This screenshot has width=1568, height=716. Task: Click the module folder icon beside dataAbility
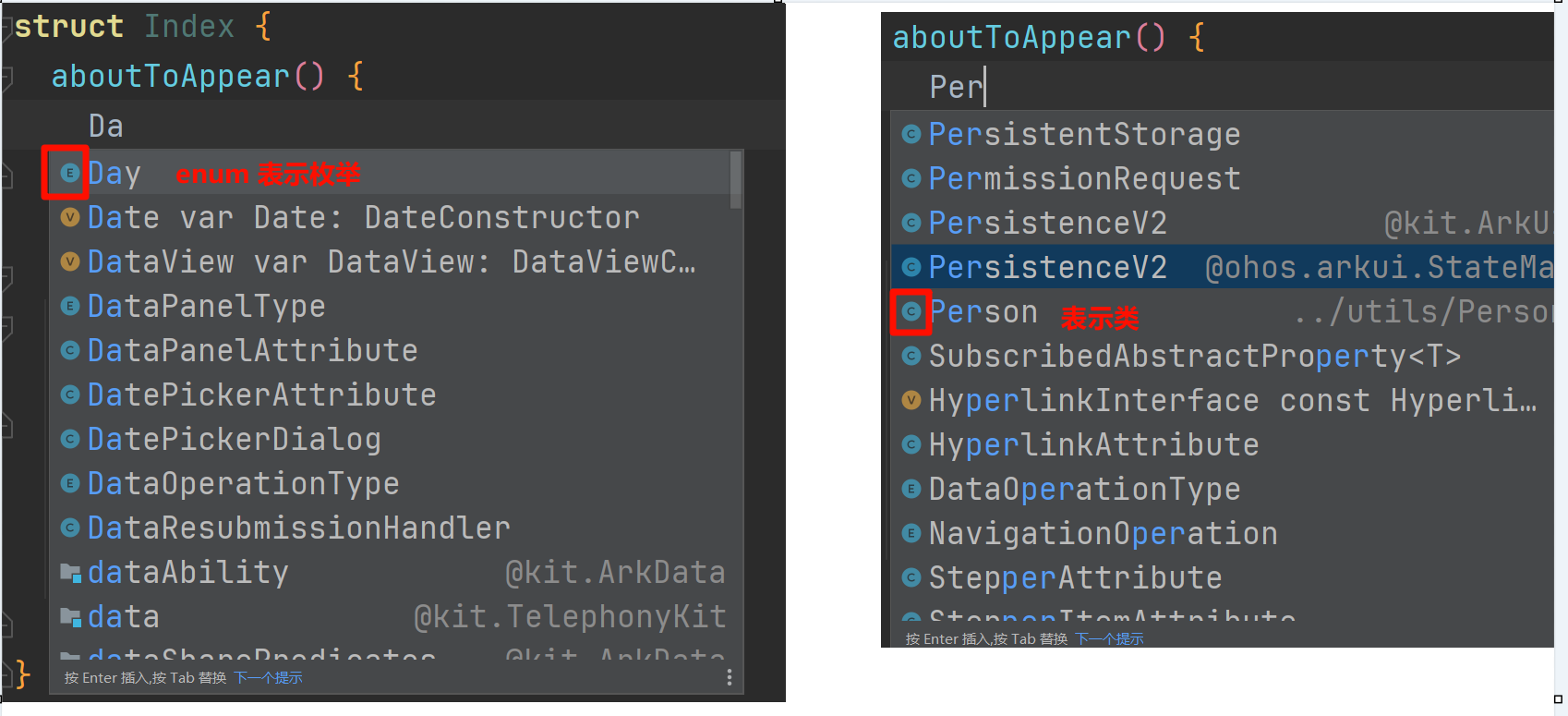click(70, 573)
